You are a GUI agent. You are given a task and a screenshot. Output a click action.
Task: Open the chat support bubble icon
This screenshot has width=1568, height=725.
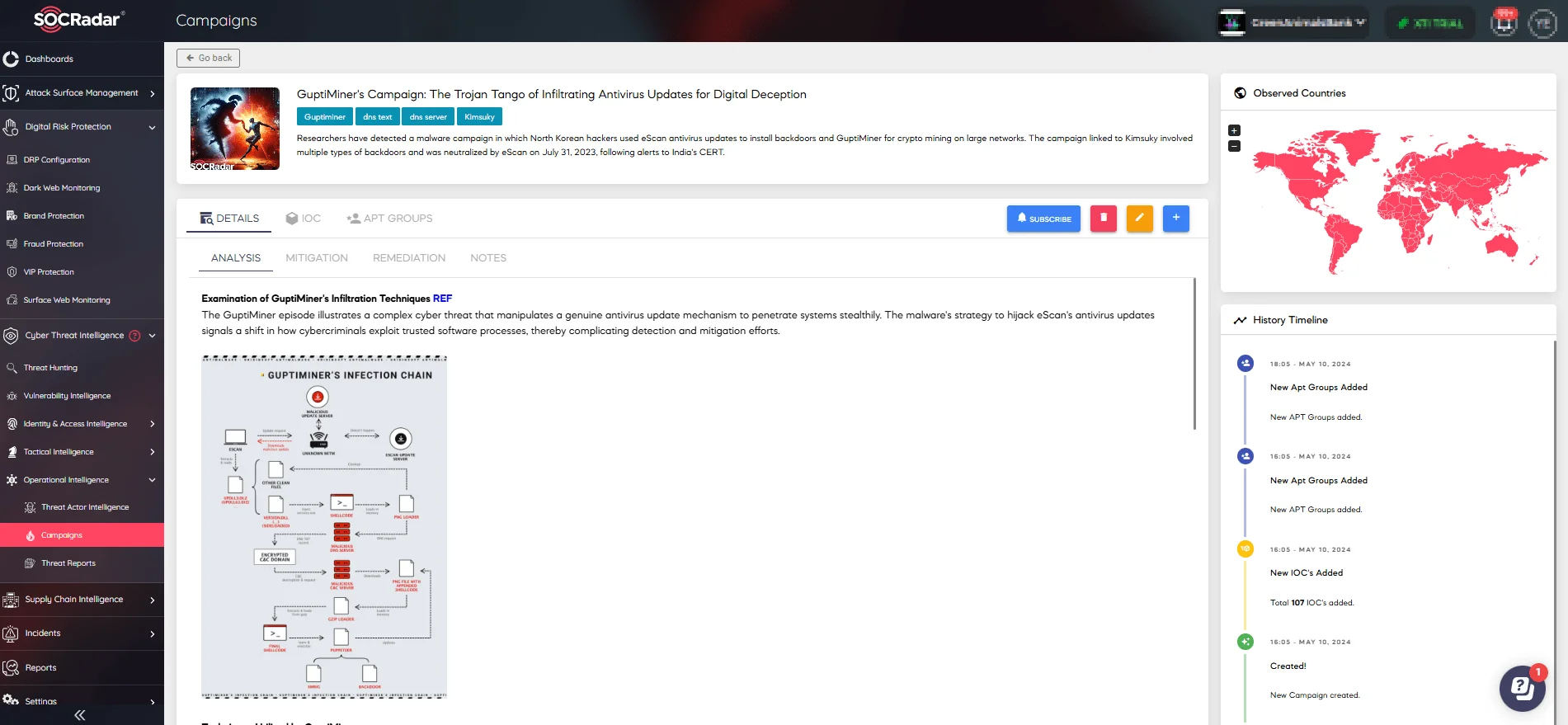click(x=1522, y=688)
